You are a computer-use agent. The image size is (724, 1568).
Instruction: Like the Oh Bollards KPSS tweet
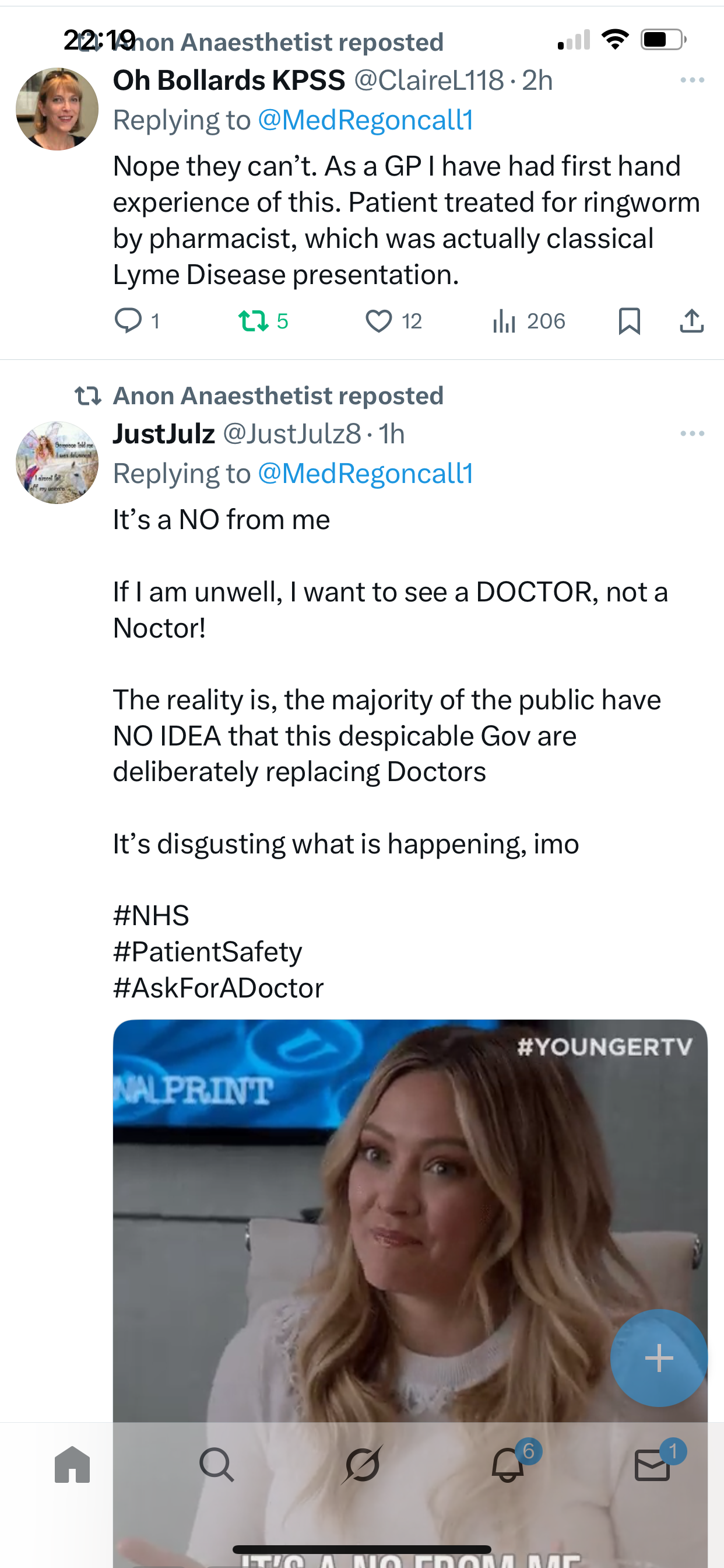tap(378, 321)
